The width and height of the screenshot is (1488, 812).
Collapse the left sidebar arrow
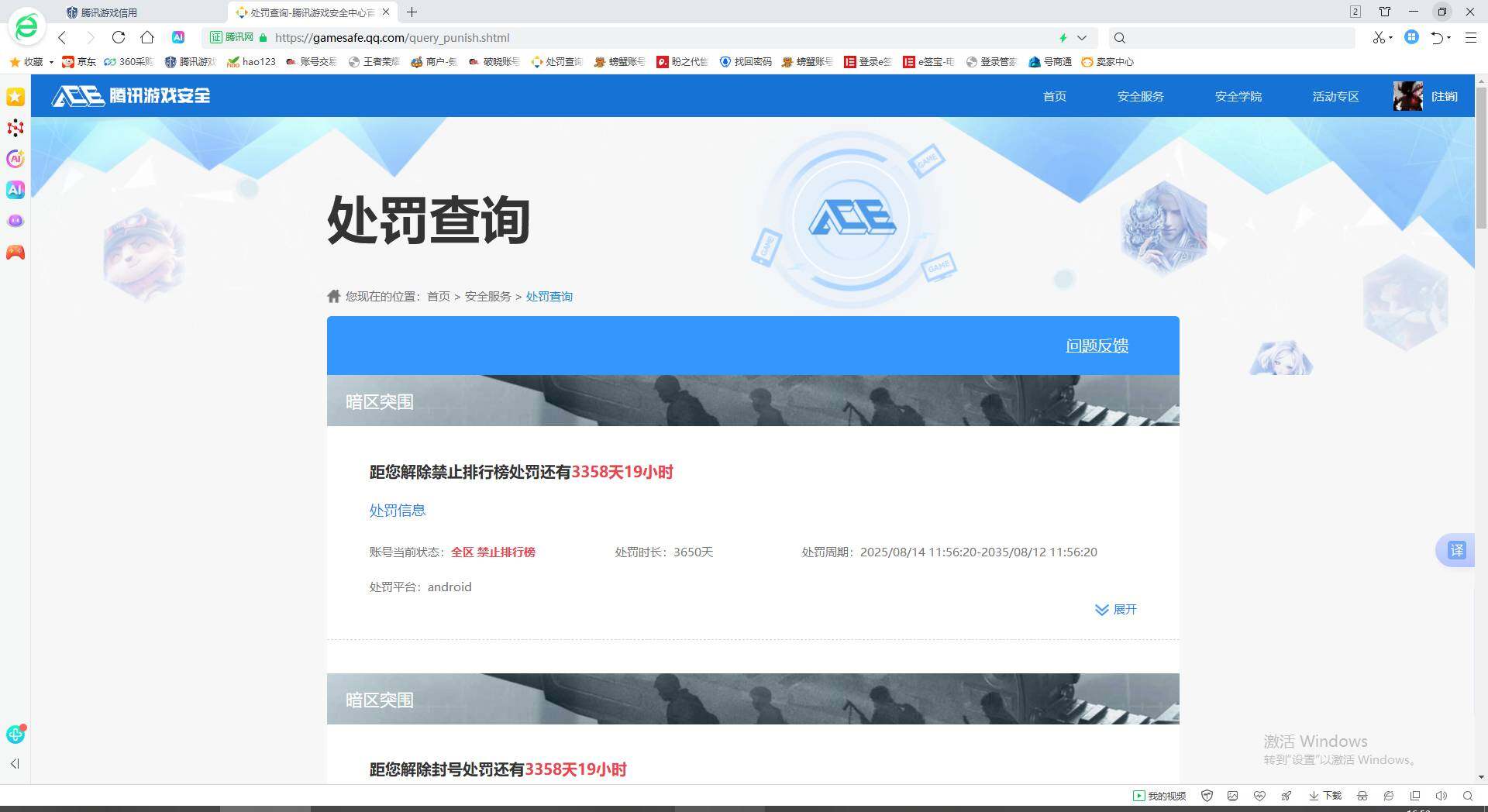(15, 763)
